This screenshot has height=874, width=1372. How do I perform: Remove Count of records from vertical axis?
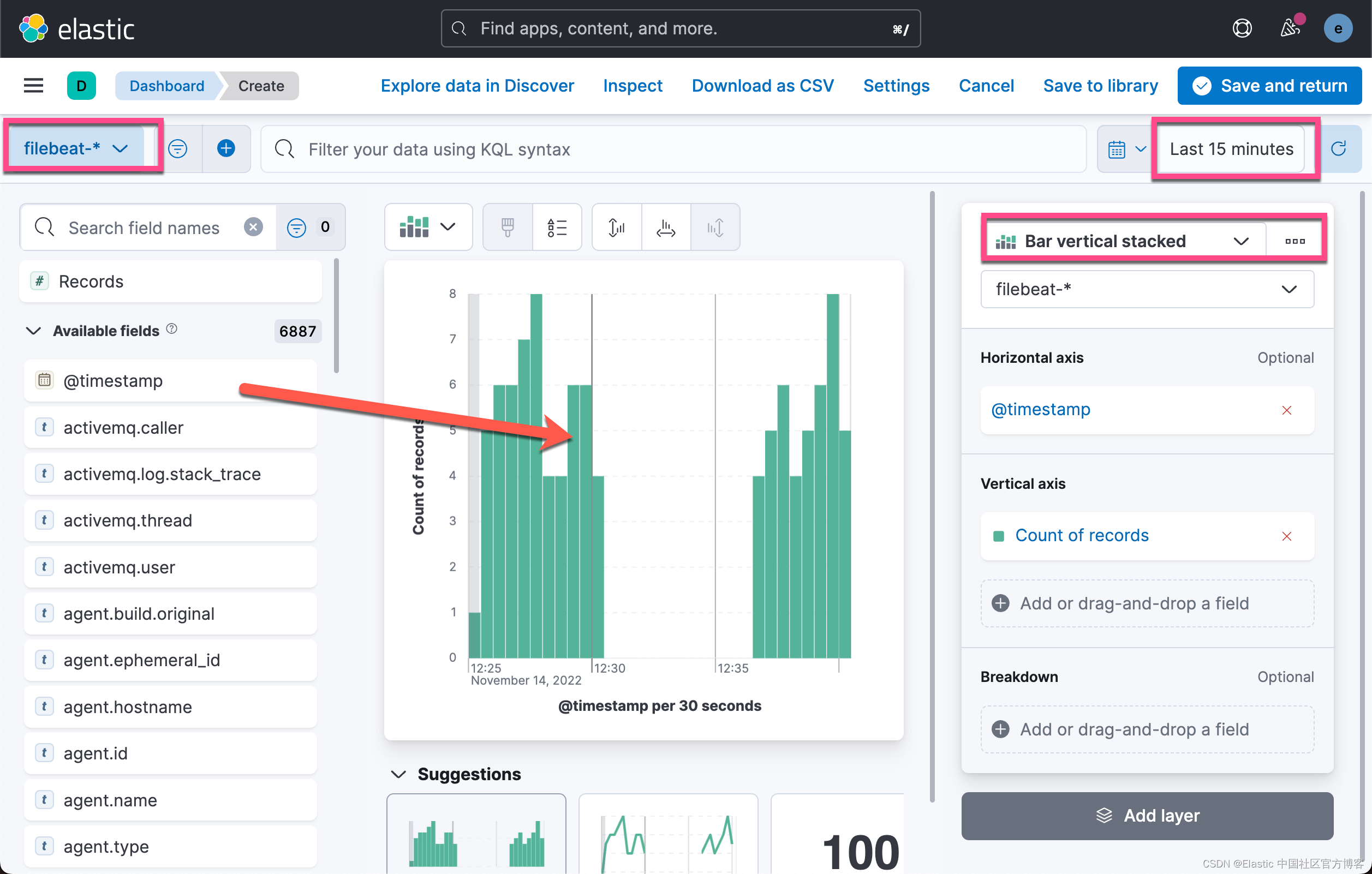pyautogui.click(x=1286, y=536)
